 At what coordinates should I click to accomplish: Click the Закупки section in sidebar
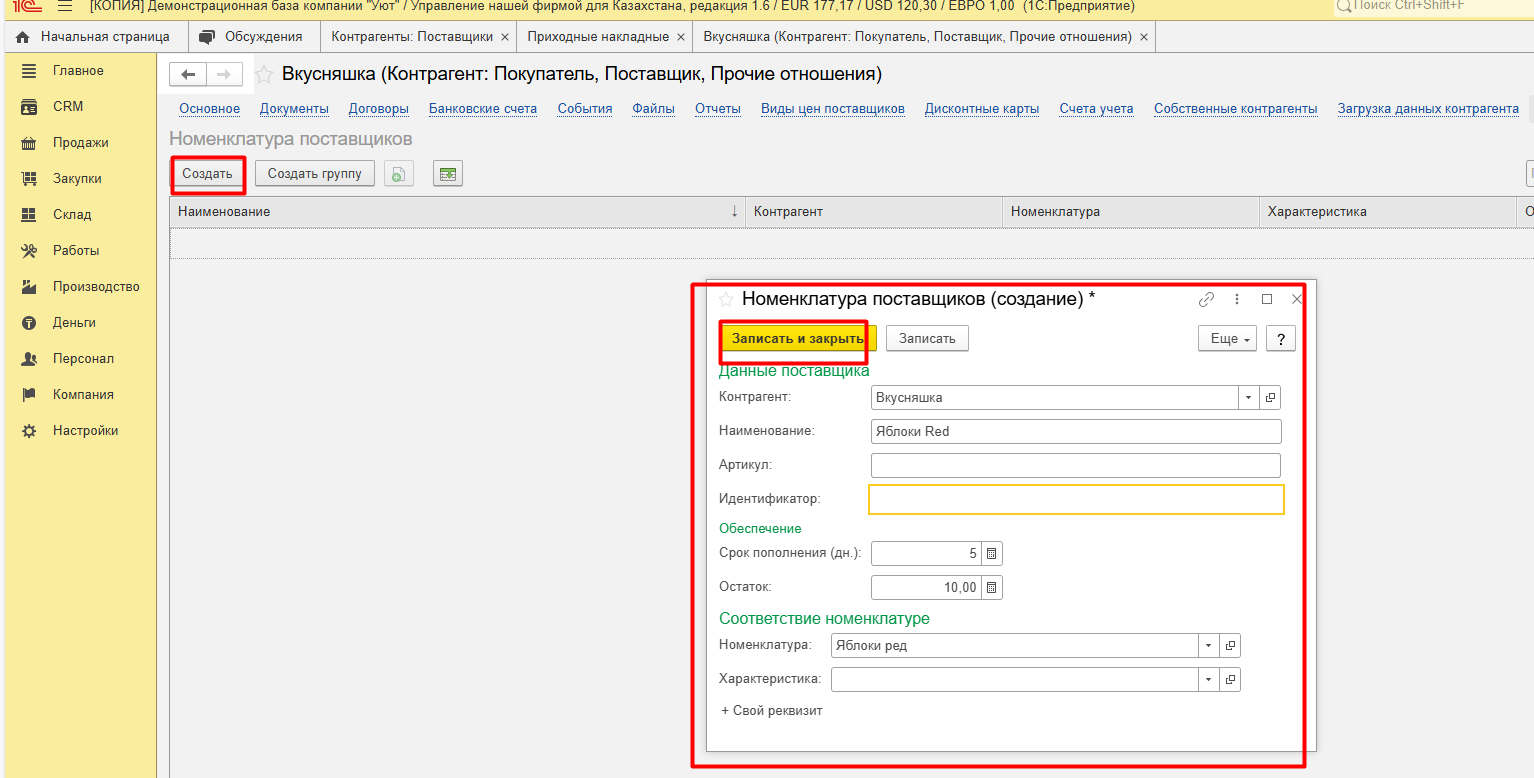tap(77, 179)
